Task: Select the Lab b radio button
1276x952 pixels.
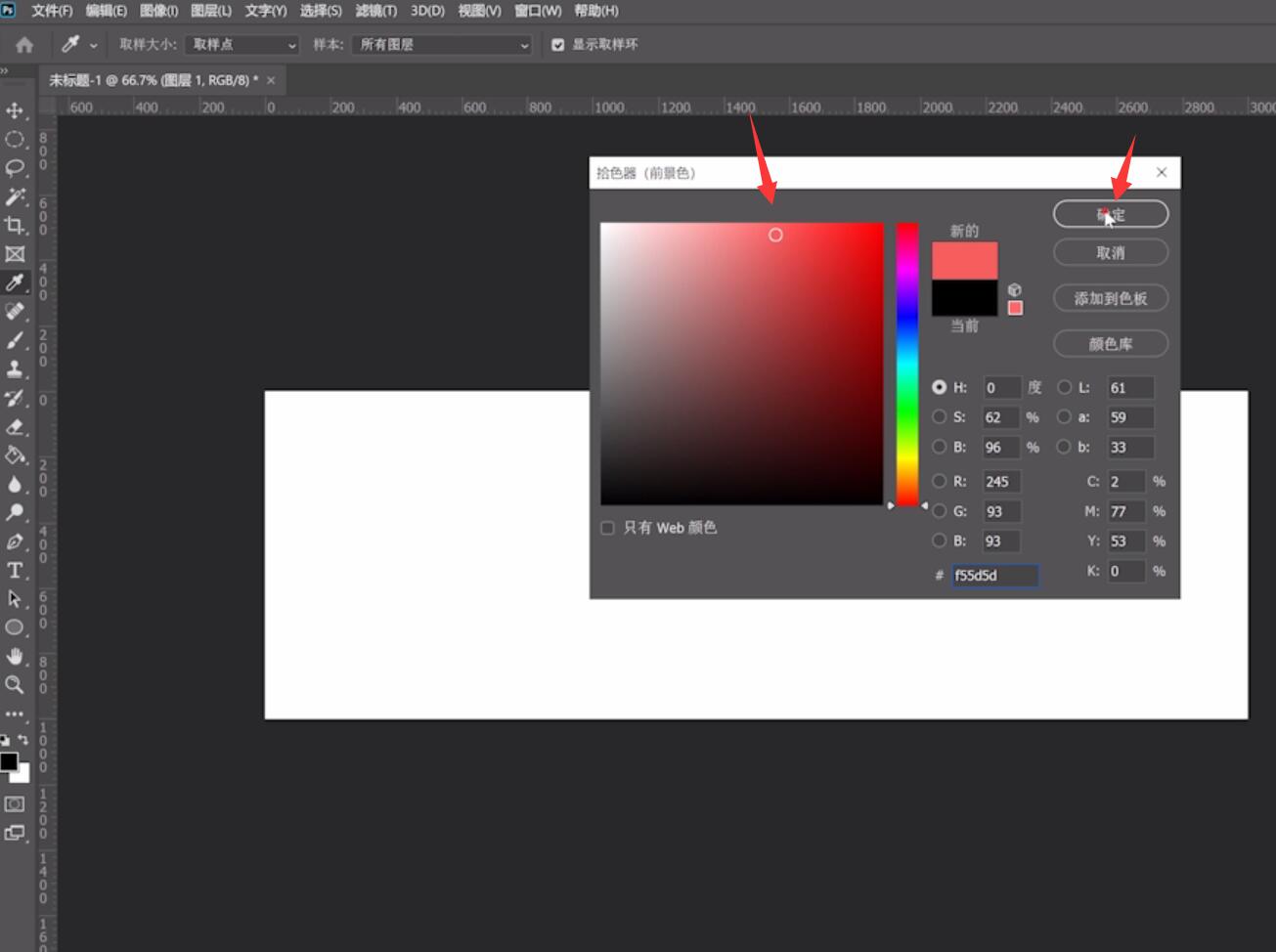Action: [1064, 447]
